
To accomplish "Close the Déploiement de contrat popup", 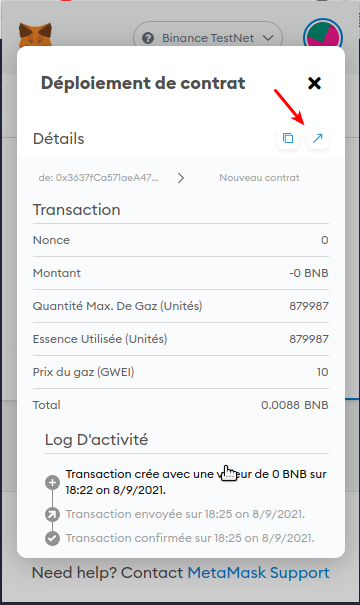I will [314, 83].
